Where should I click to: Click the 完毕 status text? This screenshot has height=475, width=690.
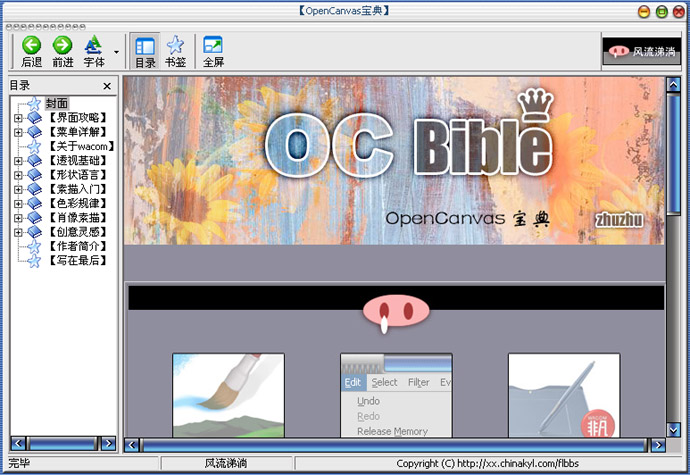click(19, 464)
